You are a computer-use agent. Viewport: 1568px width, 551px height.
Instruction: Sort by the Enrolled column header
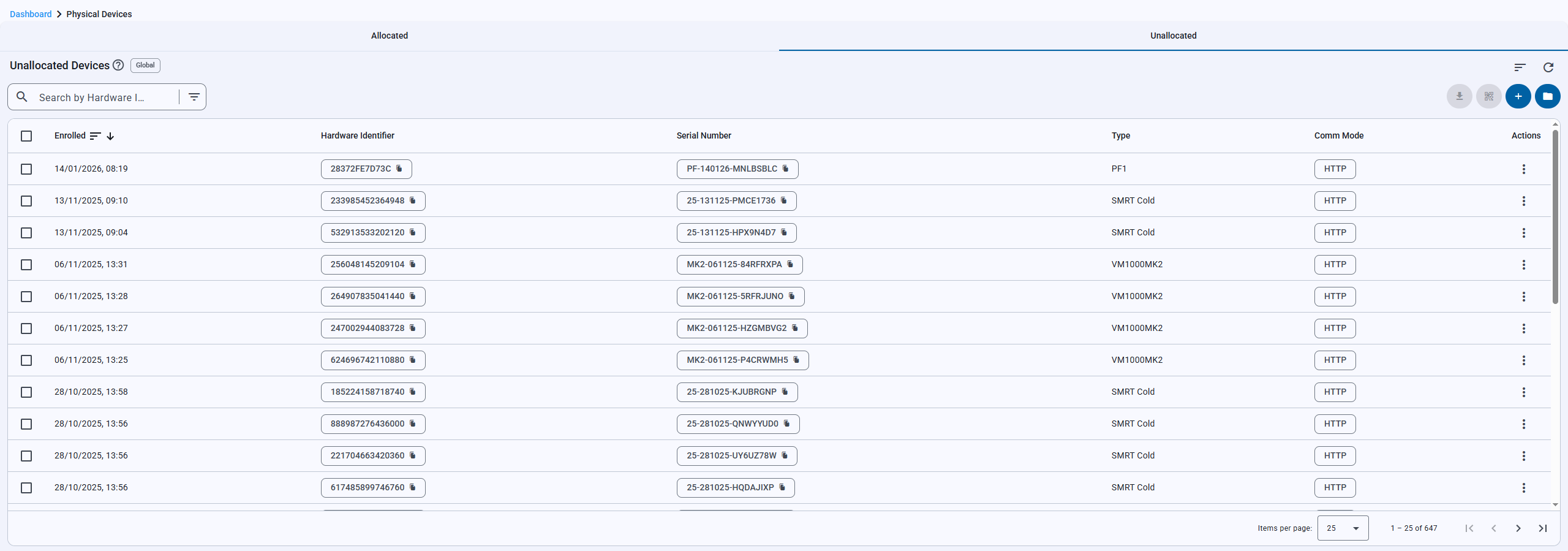70,135
